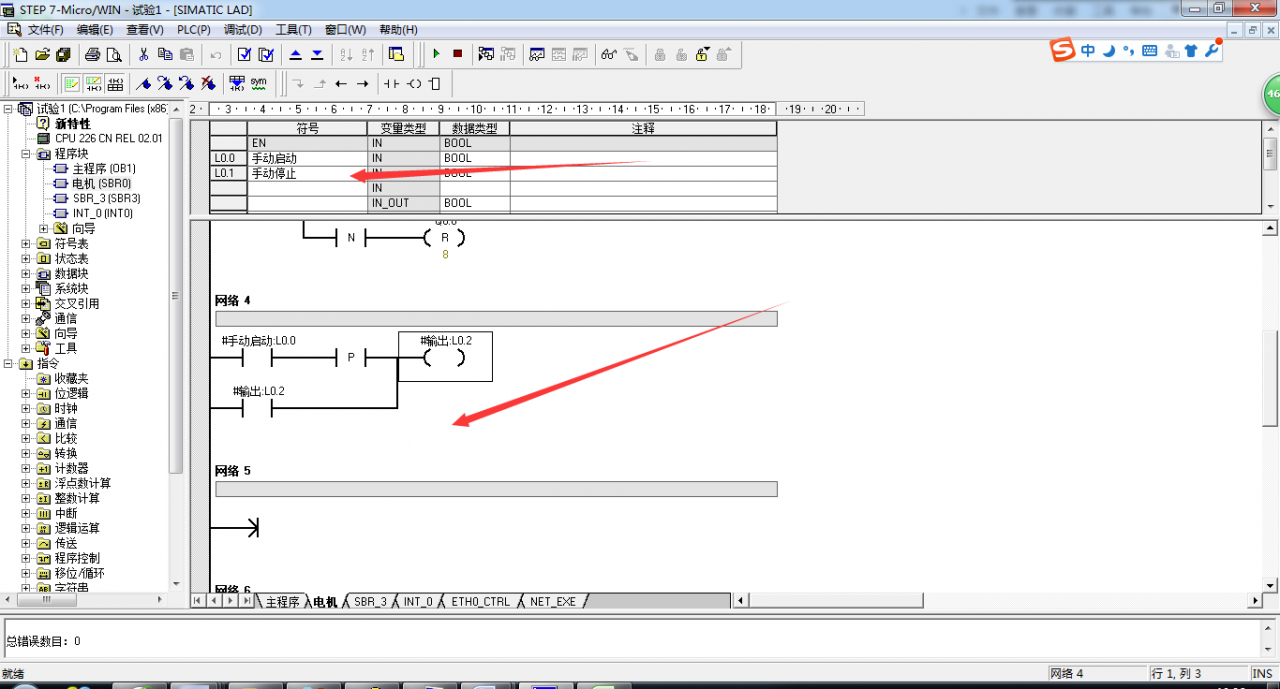The image size is (1280, 689).
Task: Expand the 计数器 instruction folder
Action: pos(26,469)
